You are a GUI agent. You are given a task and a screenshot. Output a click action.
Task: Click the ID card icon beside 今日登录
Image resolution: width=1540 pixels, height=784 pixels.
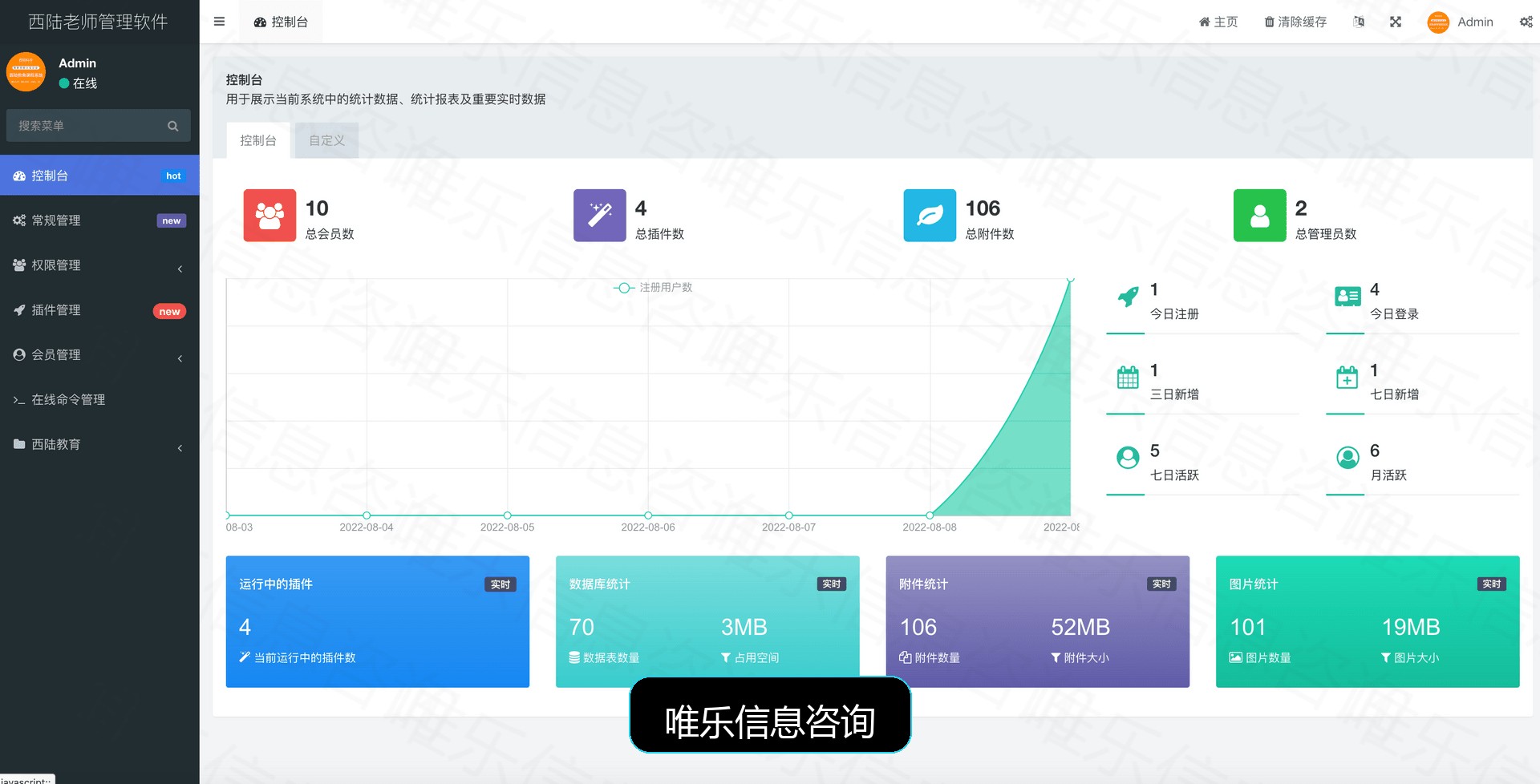tap(1347, 297)
